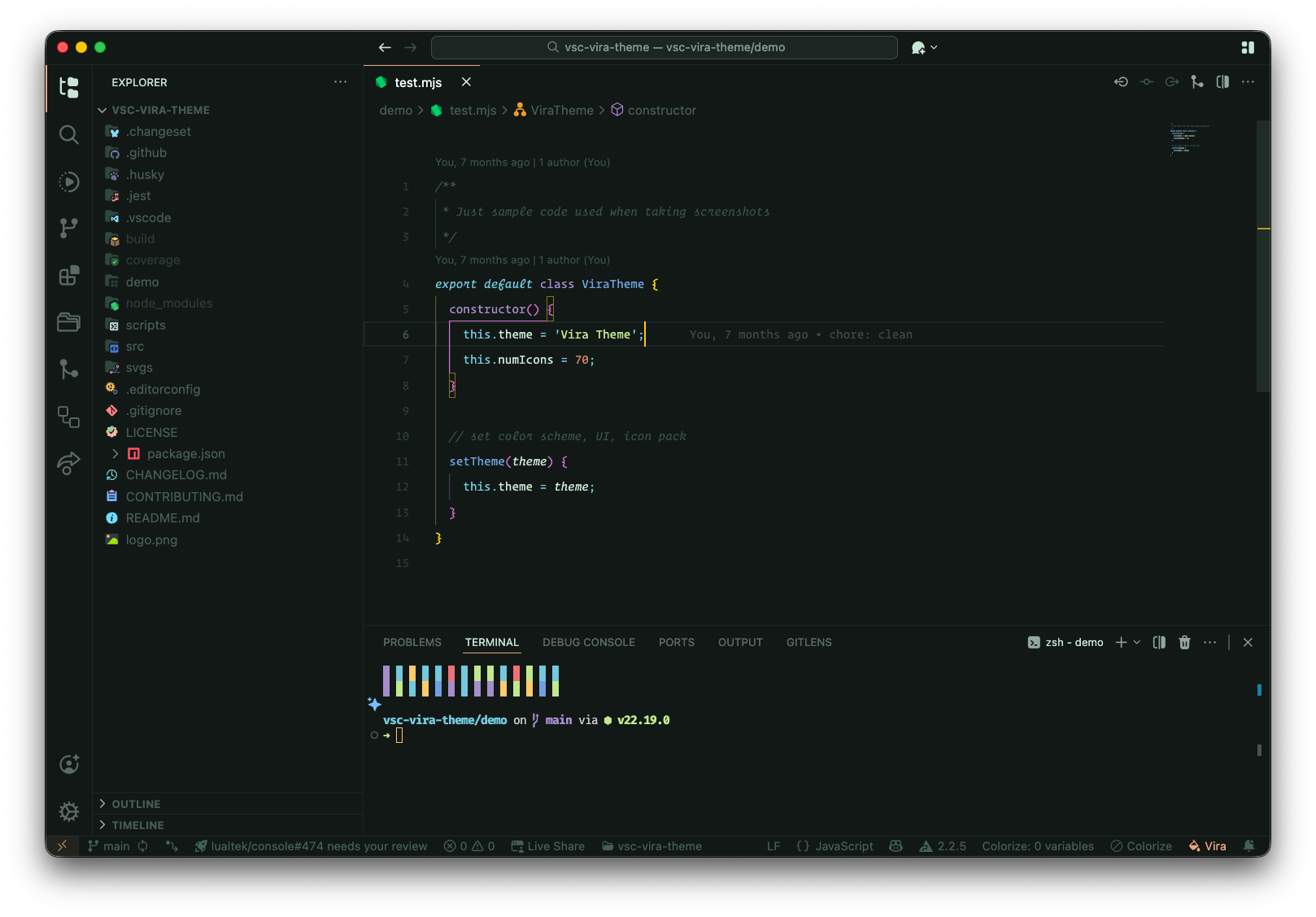Click the main branch status button
1316x917 pixels.
(109, 846)
